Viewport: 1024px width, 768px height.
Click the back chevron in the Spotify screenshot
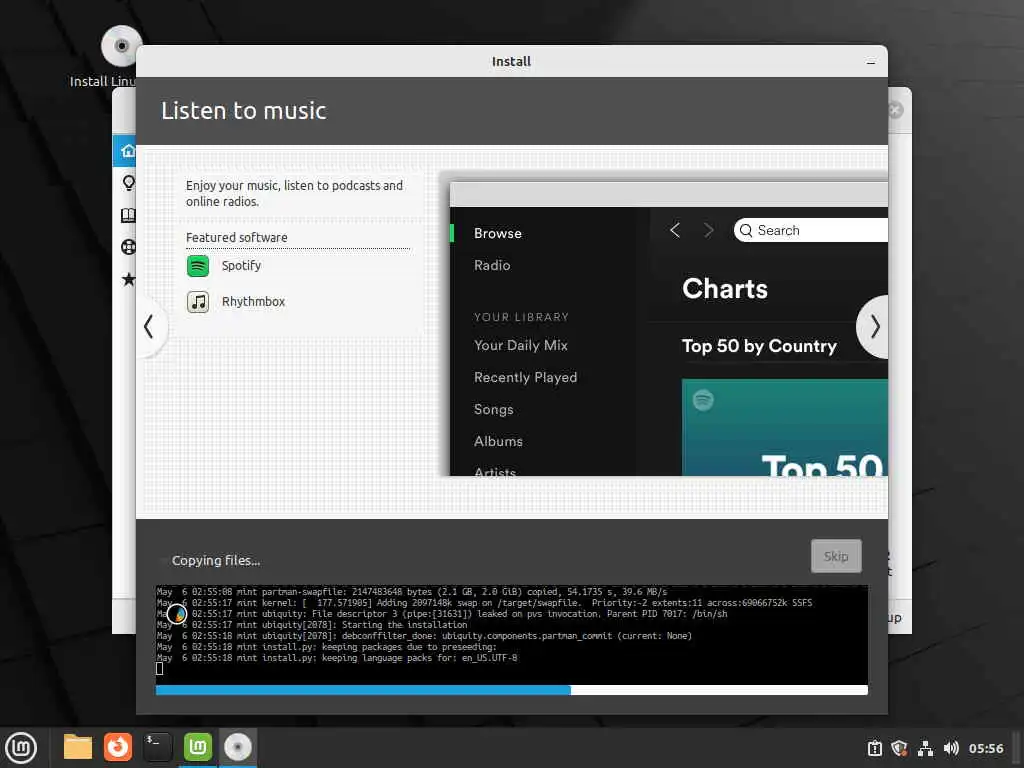(675, 230)
